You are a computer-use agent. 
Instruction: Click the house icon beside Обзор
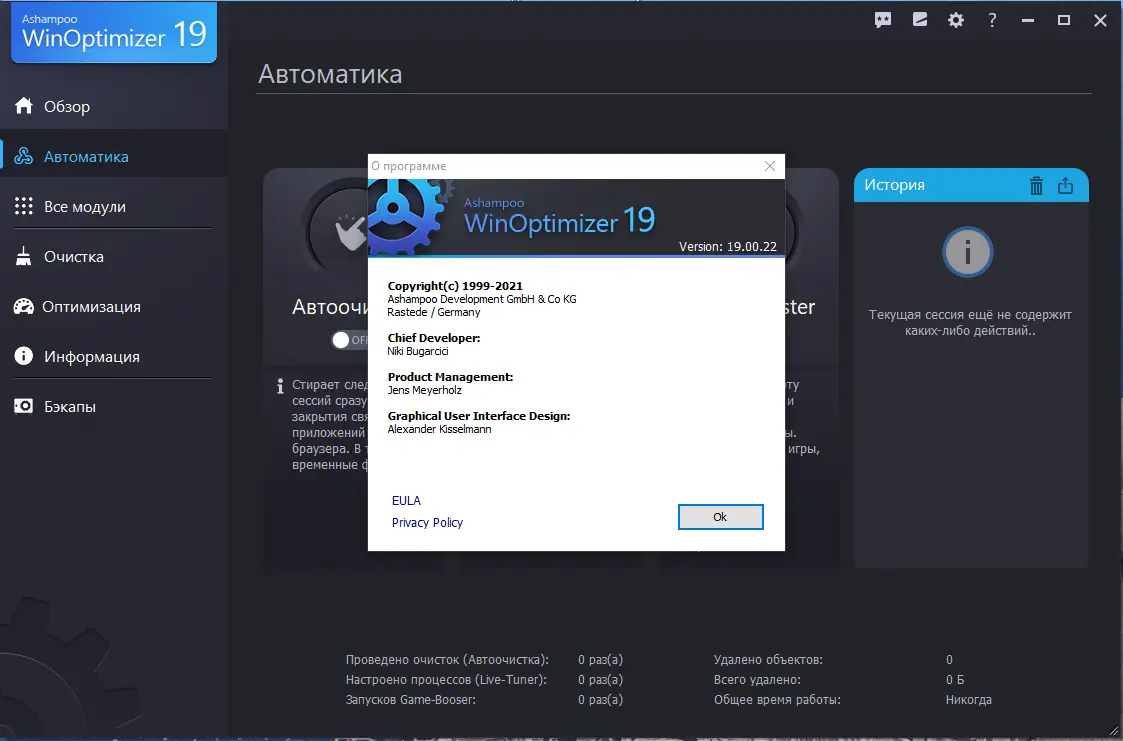(x=24, y=106)
